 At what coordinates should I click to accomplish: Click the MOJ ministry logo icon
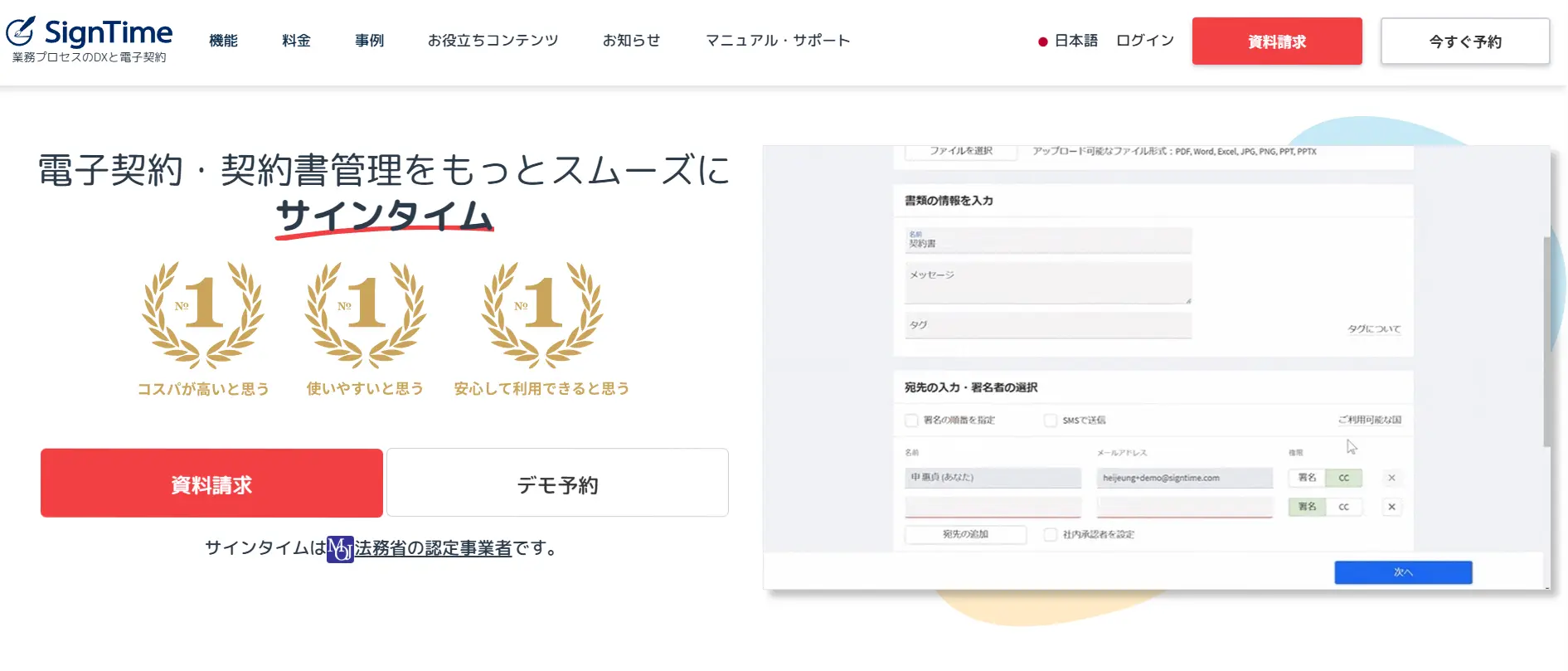[x=340, y=549]
